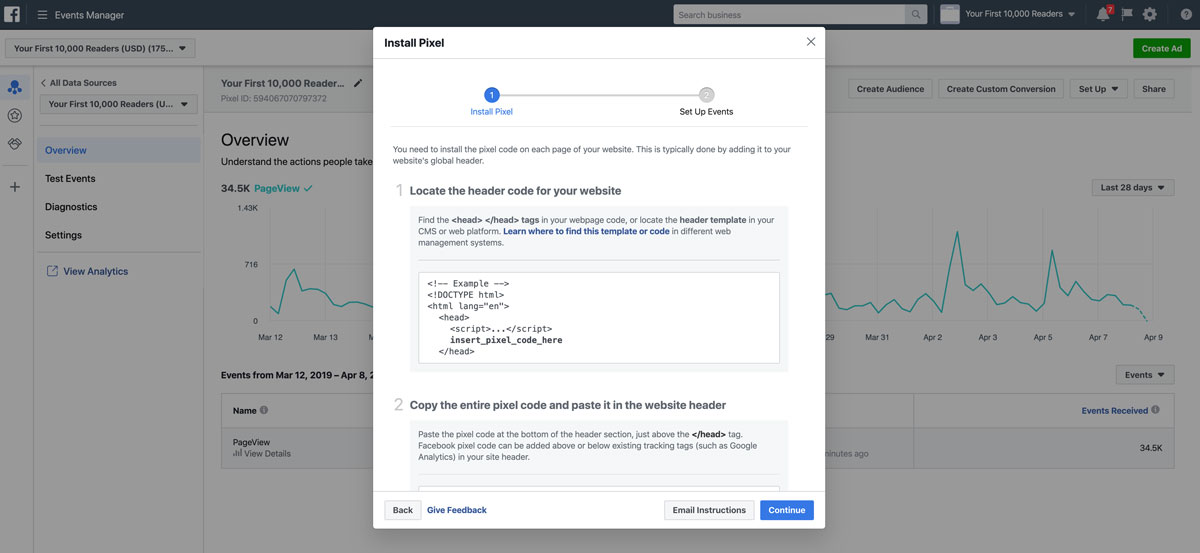Click Create Custom Conversion button

pos(1001,89)
